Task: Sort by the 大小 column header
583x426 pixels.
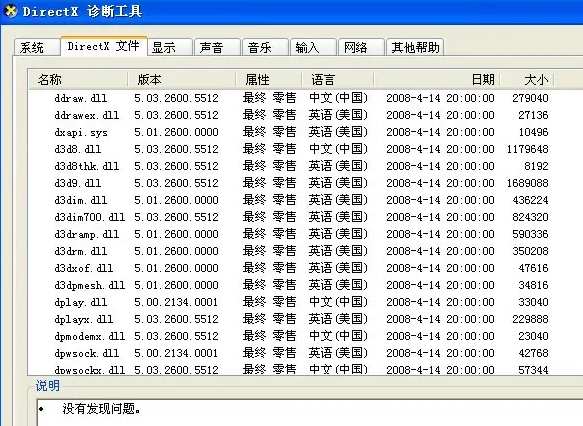Action: [527, 80]
